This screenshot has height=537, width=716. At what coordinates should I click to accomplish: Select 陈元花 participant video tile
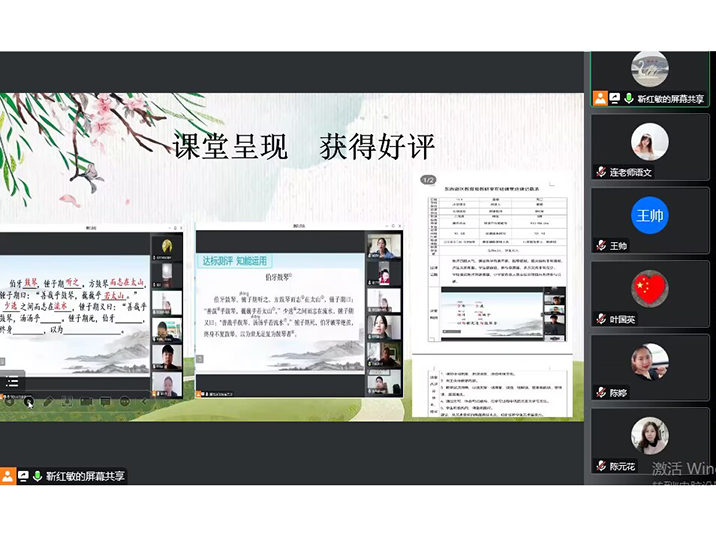[650, 442]
